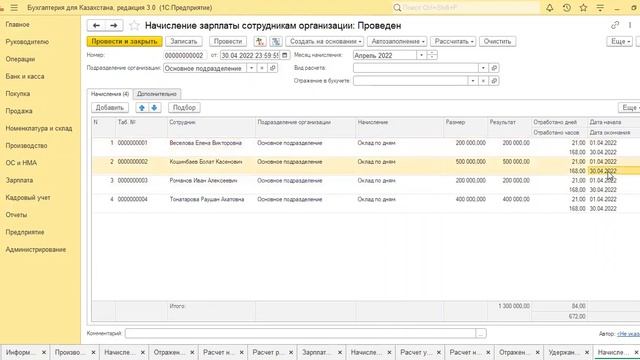640x360 pixels.
Task: Switch to Дополнительно tab
Action: pos(157,94)
